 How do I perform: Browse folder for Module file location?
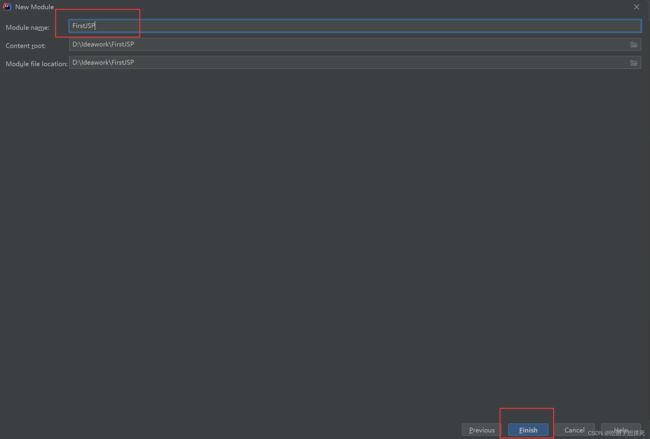point(634,63)
